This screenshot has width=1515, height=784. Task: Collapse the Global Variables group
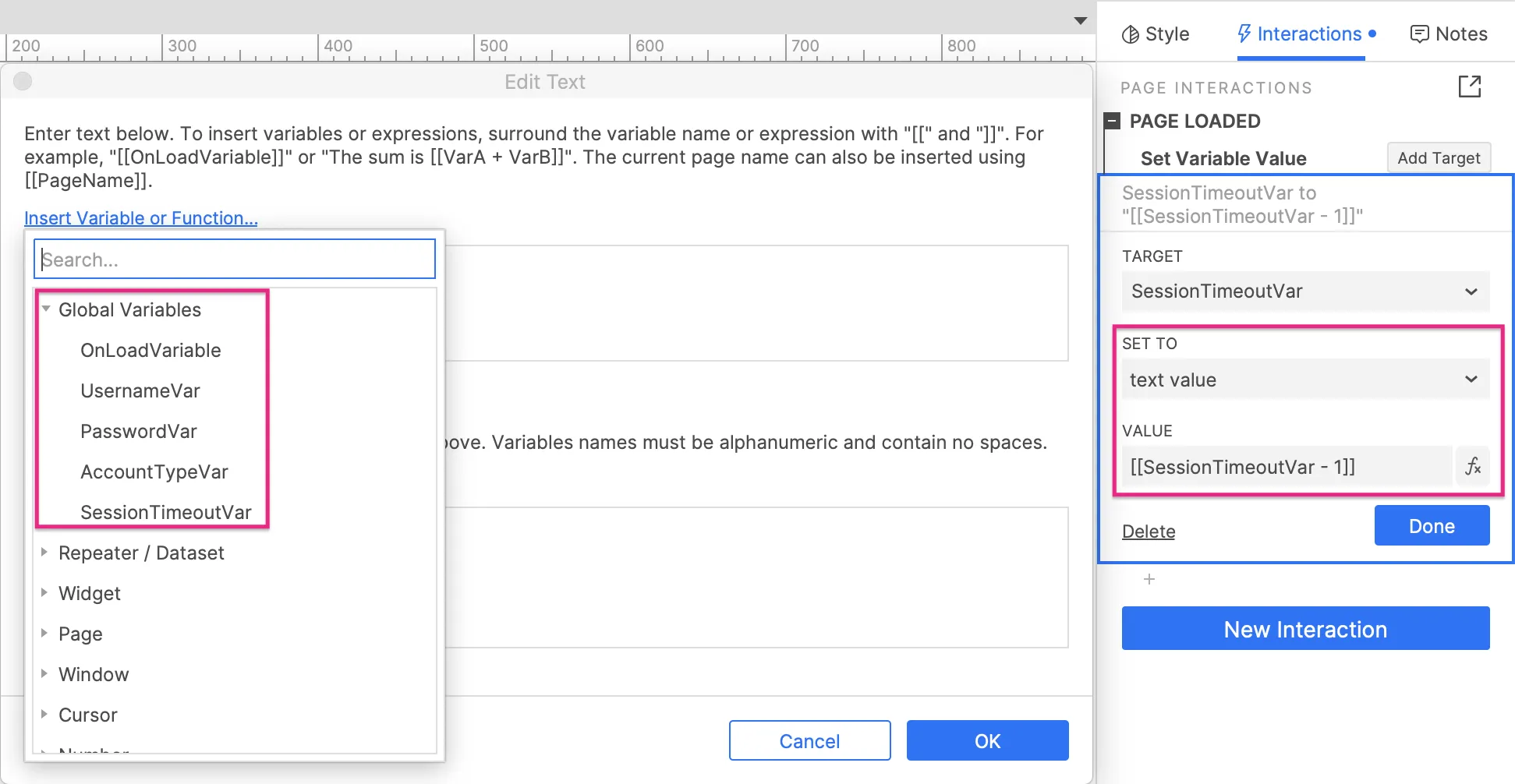click(x=46, y=309)
